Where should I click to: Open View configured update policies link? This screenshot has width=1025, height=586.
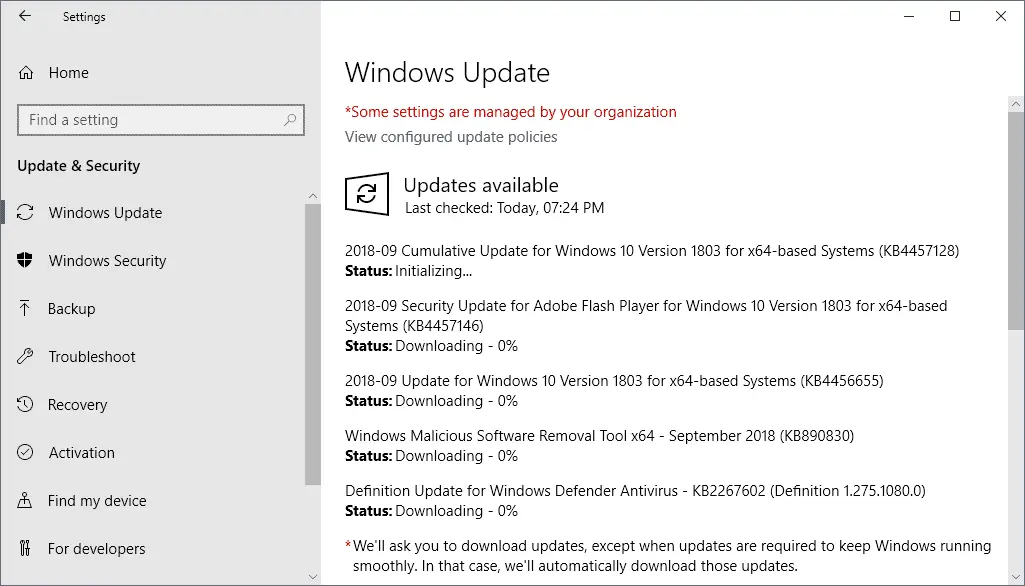[451, 137]
